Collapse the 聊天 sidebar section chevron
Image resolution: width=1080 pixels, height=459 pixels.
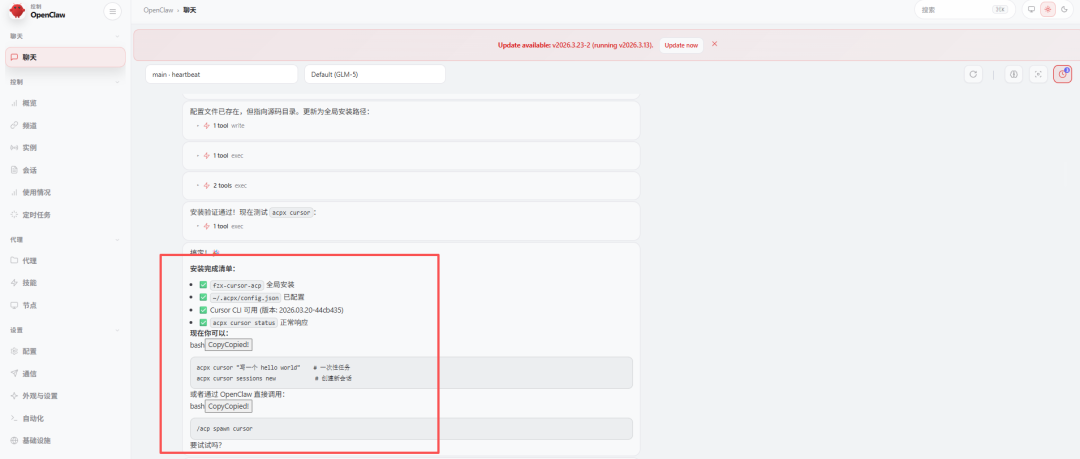pyautogui.click(x=117, y=36)
